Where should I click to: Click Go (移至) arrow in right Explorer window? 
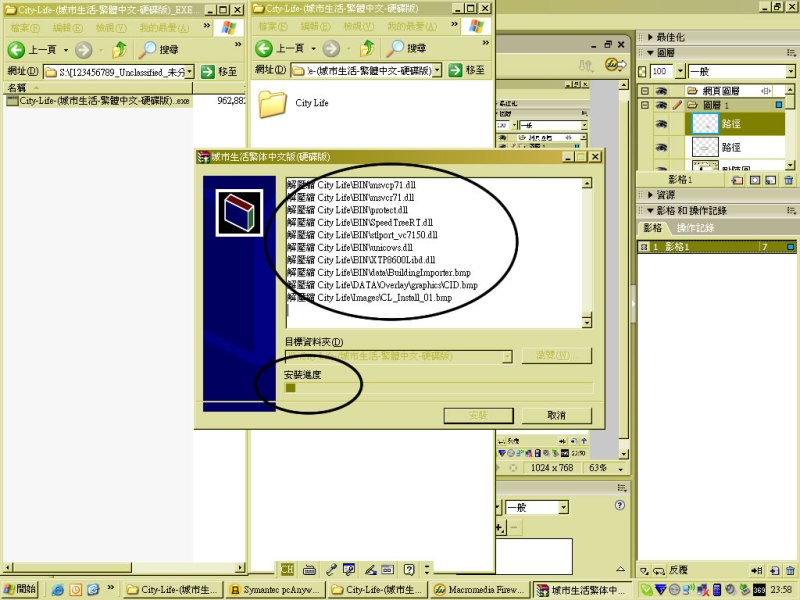[455, 70]
